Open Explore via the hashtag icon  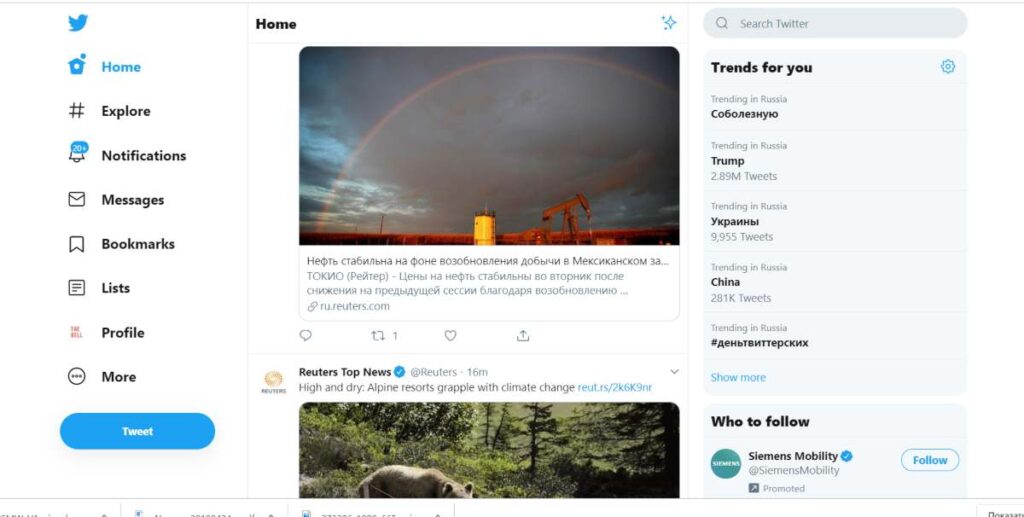point(77,111)
